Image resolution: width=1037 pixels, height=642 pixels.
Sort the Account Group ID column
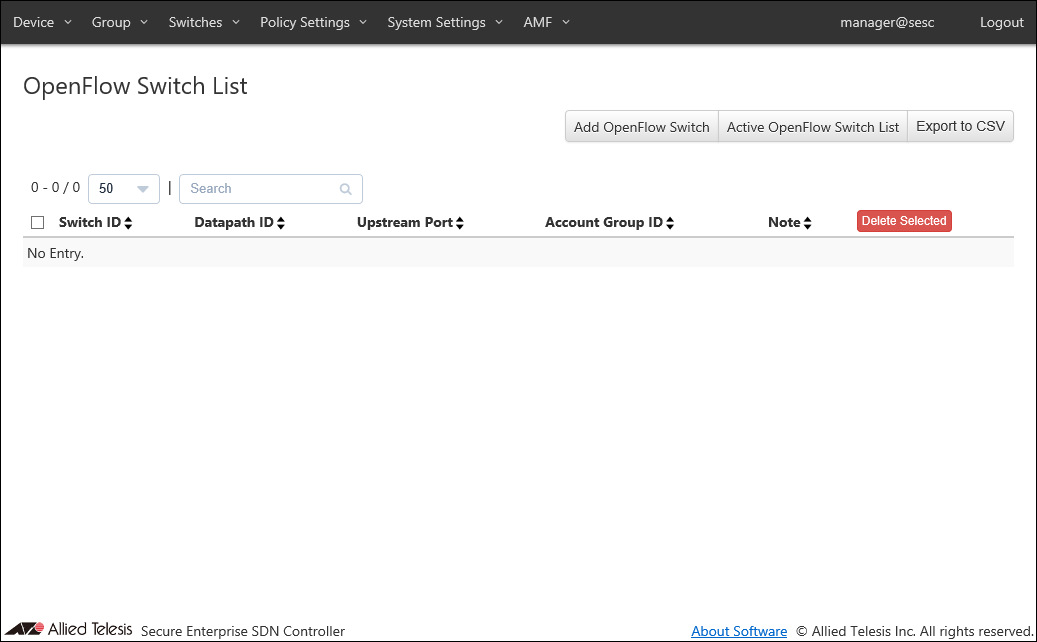pyautogui.click(x=670, y=223)
